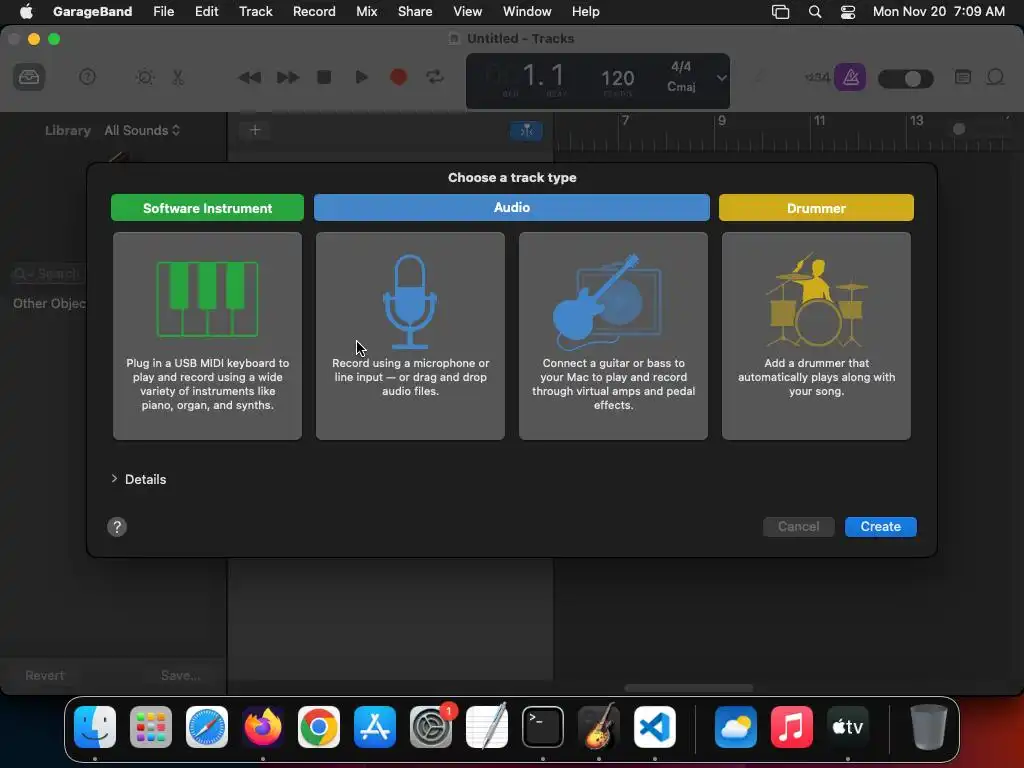Open the Loop Browser icon

[995, 77]
